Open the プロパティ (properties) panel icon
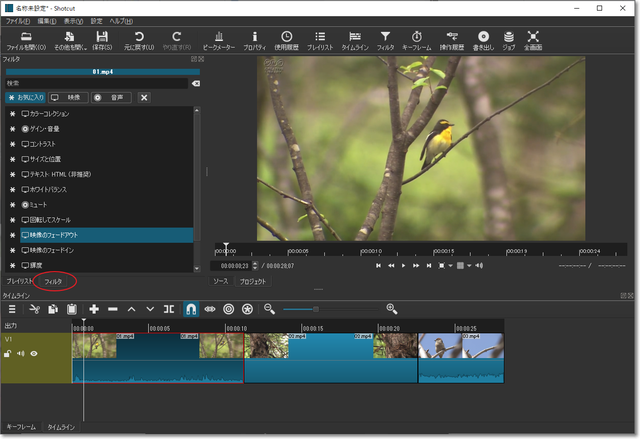Viewport: 640px width, 439px height. [x=254, y=38]
